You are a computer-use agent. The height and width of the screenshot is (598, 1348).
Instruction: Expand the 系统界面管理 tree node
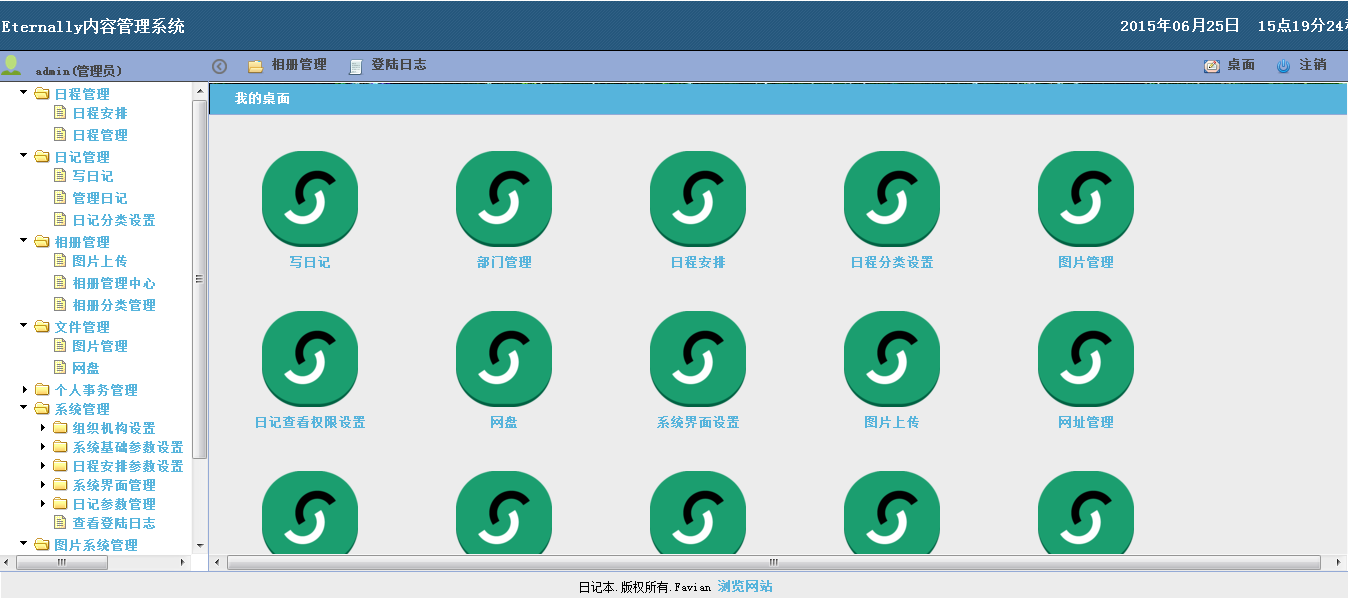(43, 485)
